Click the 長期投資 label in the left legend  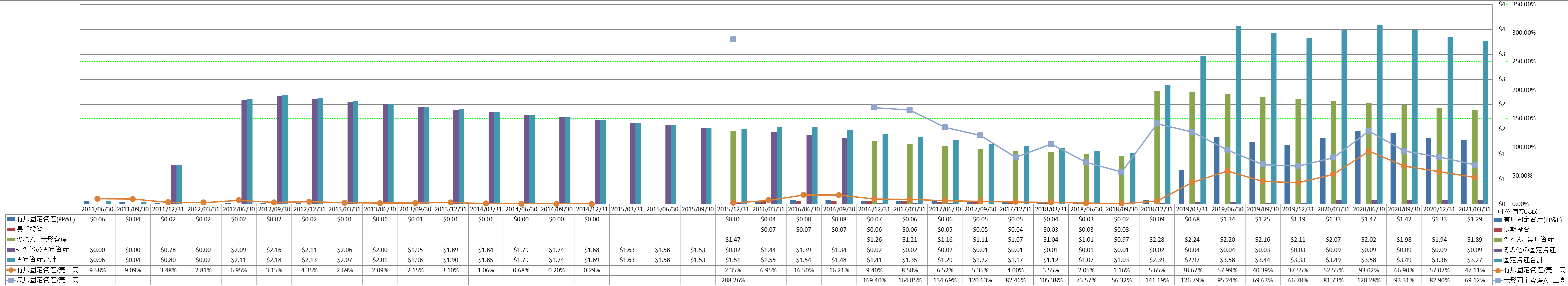29,229
